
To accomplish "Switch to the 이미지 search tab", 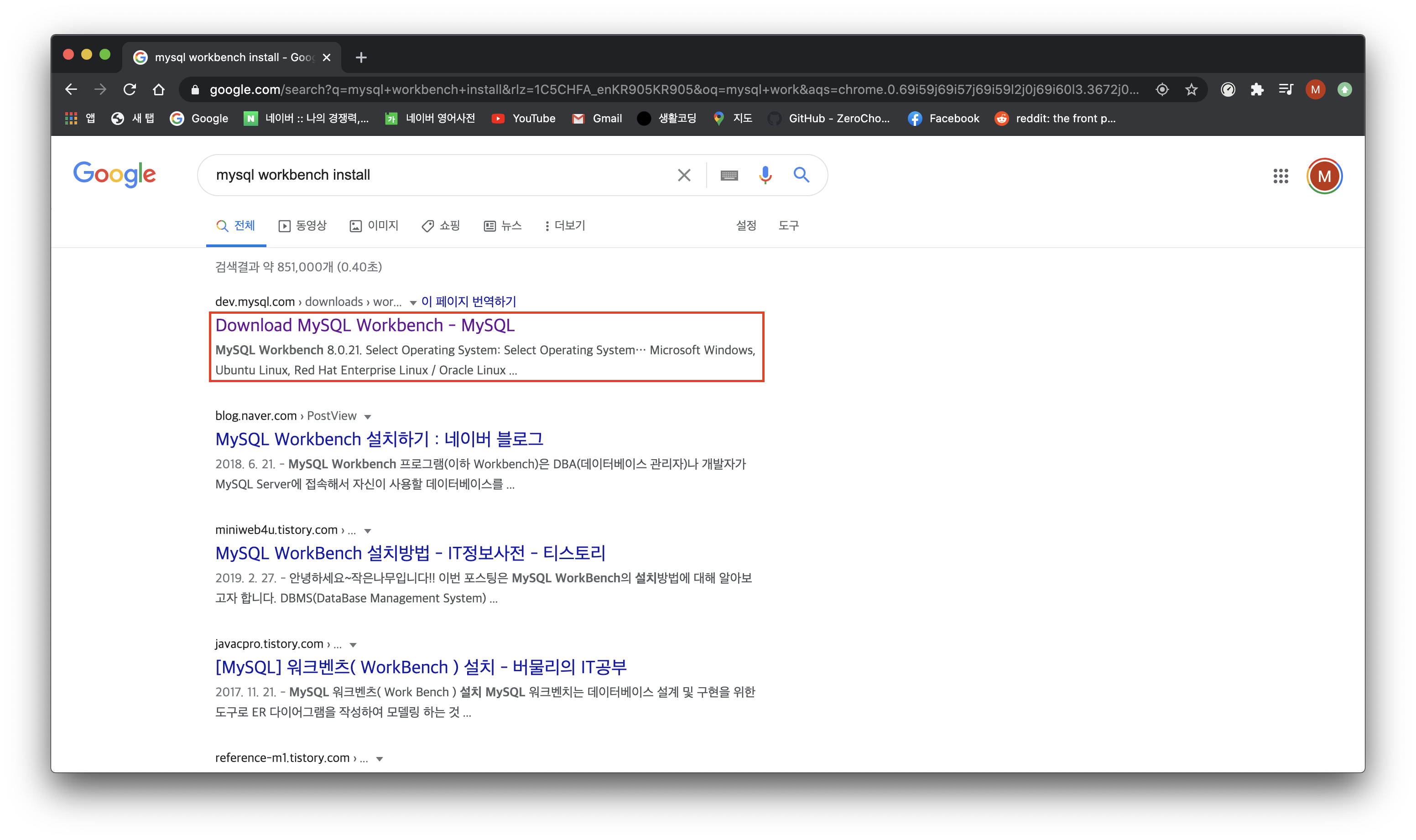I will [374, 226].
